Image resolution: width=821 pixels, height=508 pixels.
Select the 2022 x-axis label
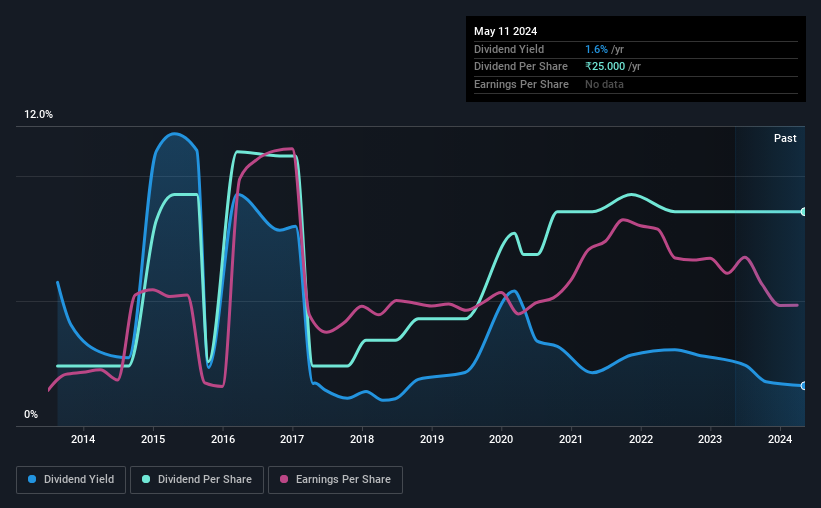tap(640, 439)
